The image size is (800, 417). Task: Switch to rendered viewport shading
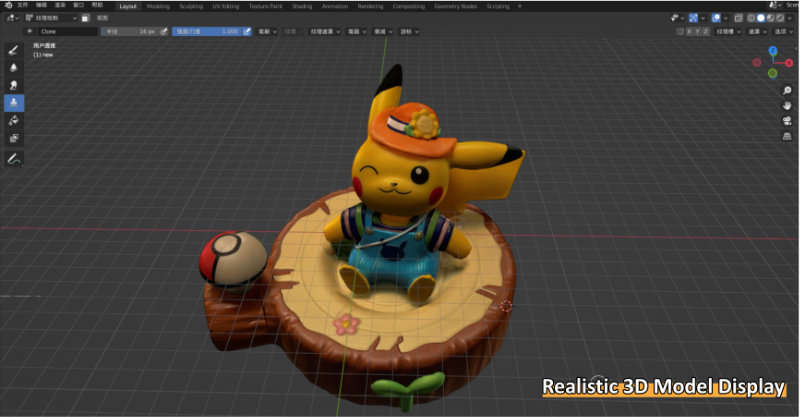[x=780, y=18]
